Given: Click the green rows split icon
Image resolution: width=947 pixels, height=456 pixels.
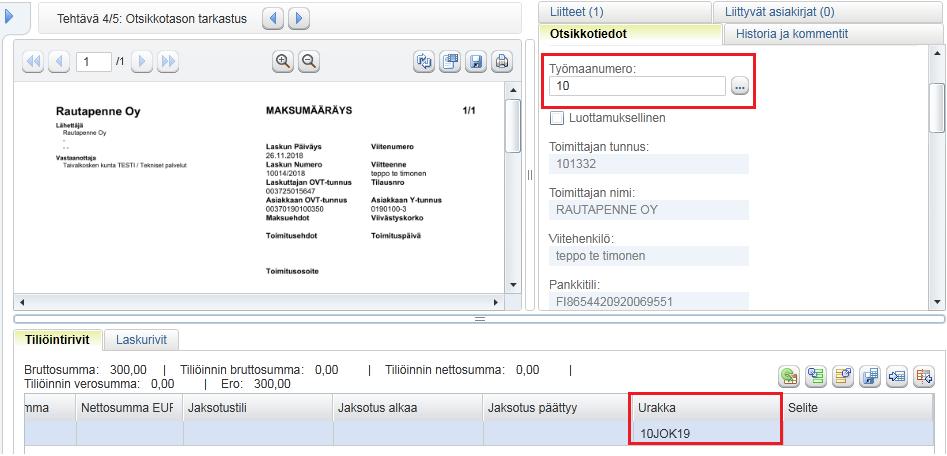Looking at the screenshot, I should [x=816, y=377].
